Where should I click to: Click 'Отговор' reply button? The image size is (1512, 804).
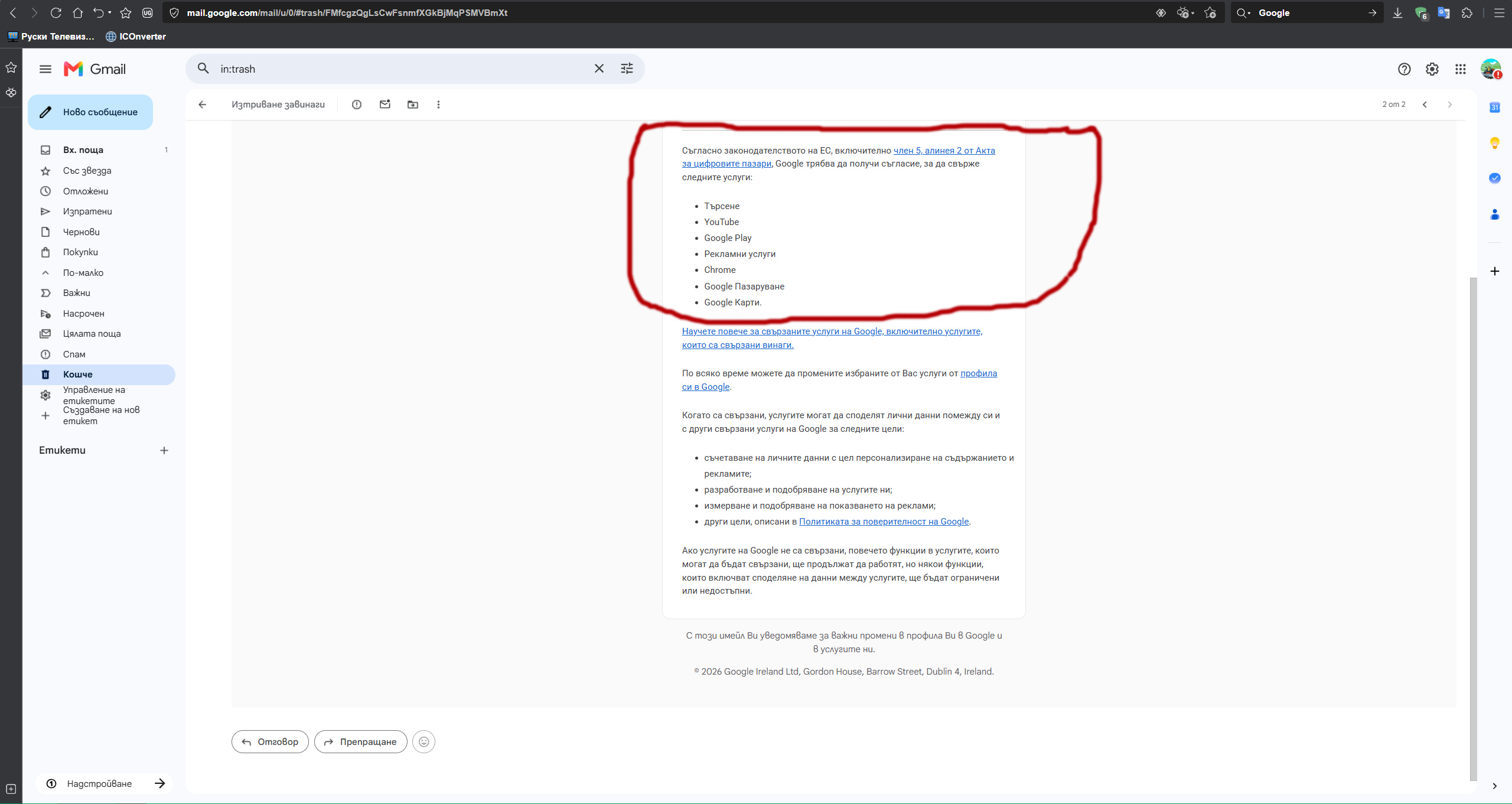270,742
